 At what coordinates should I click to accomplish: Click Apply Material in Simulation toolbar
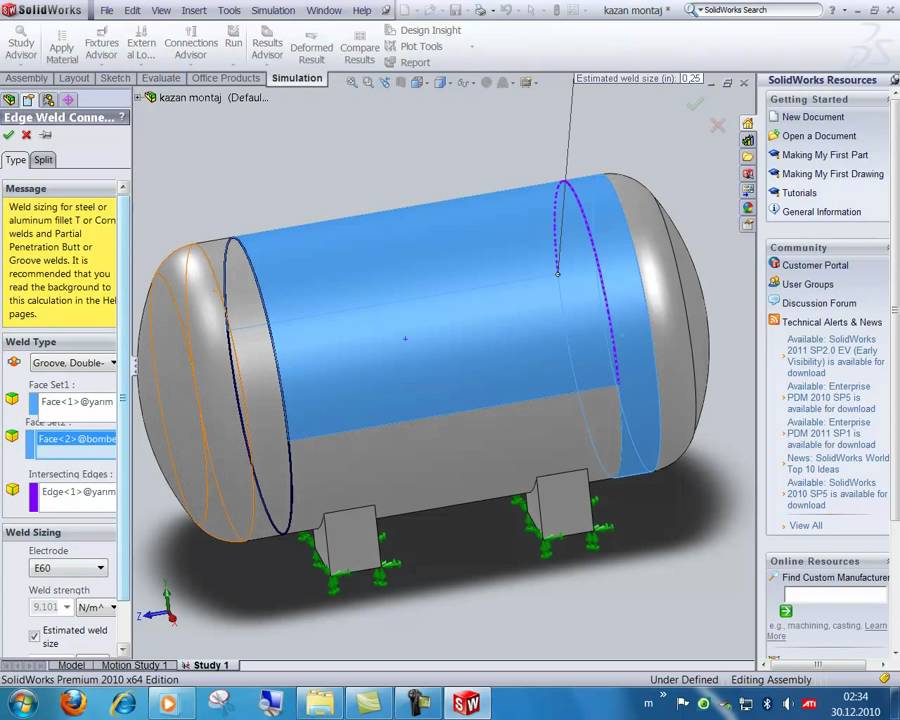pyautogui.click(x=61, y=47)
